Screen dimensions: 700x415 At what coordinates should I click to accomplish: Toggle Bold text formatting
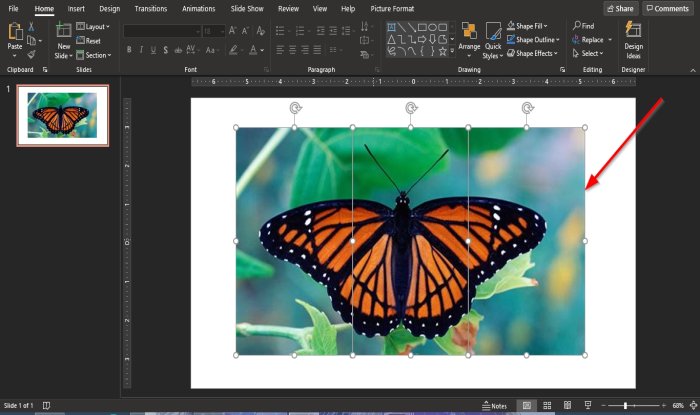(129, 49)
